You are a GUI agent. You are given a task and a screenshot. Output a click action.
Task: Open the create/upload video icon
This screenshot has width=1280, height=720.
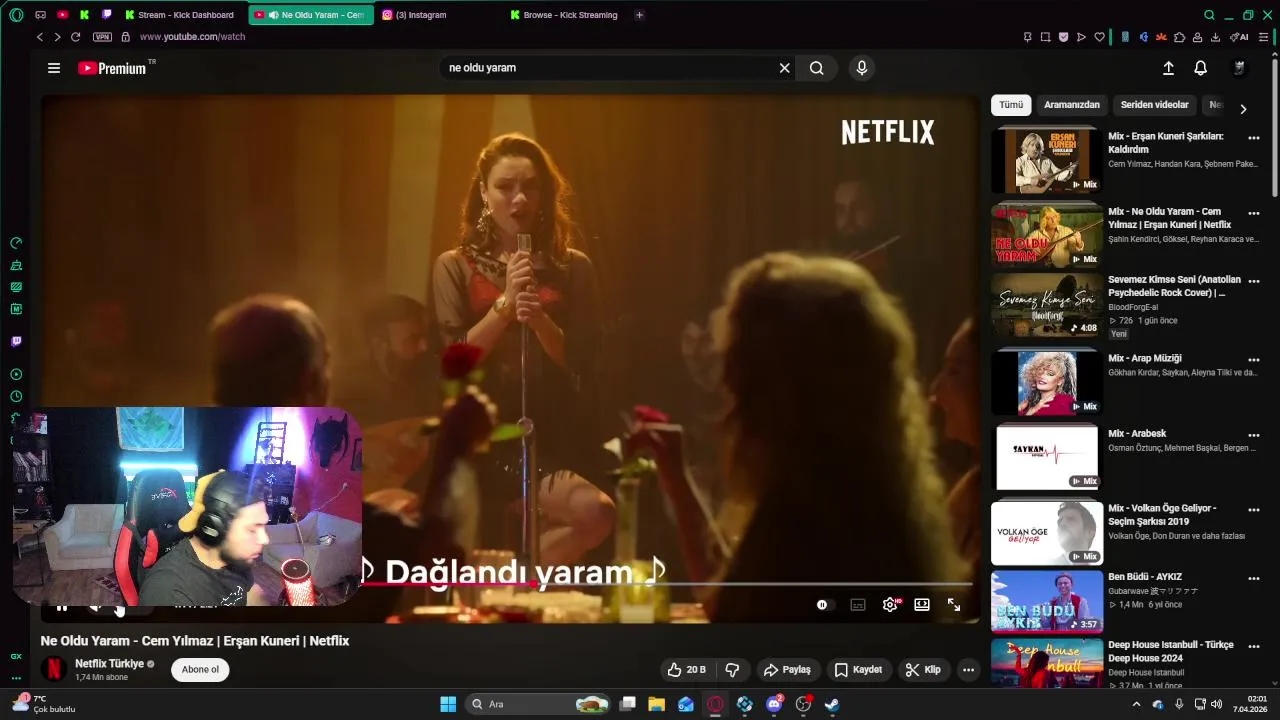(1168, 68)
